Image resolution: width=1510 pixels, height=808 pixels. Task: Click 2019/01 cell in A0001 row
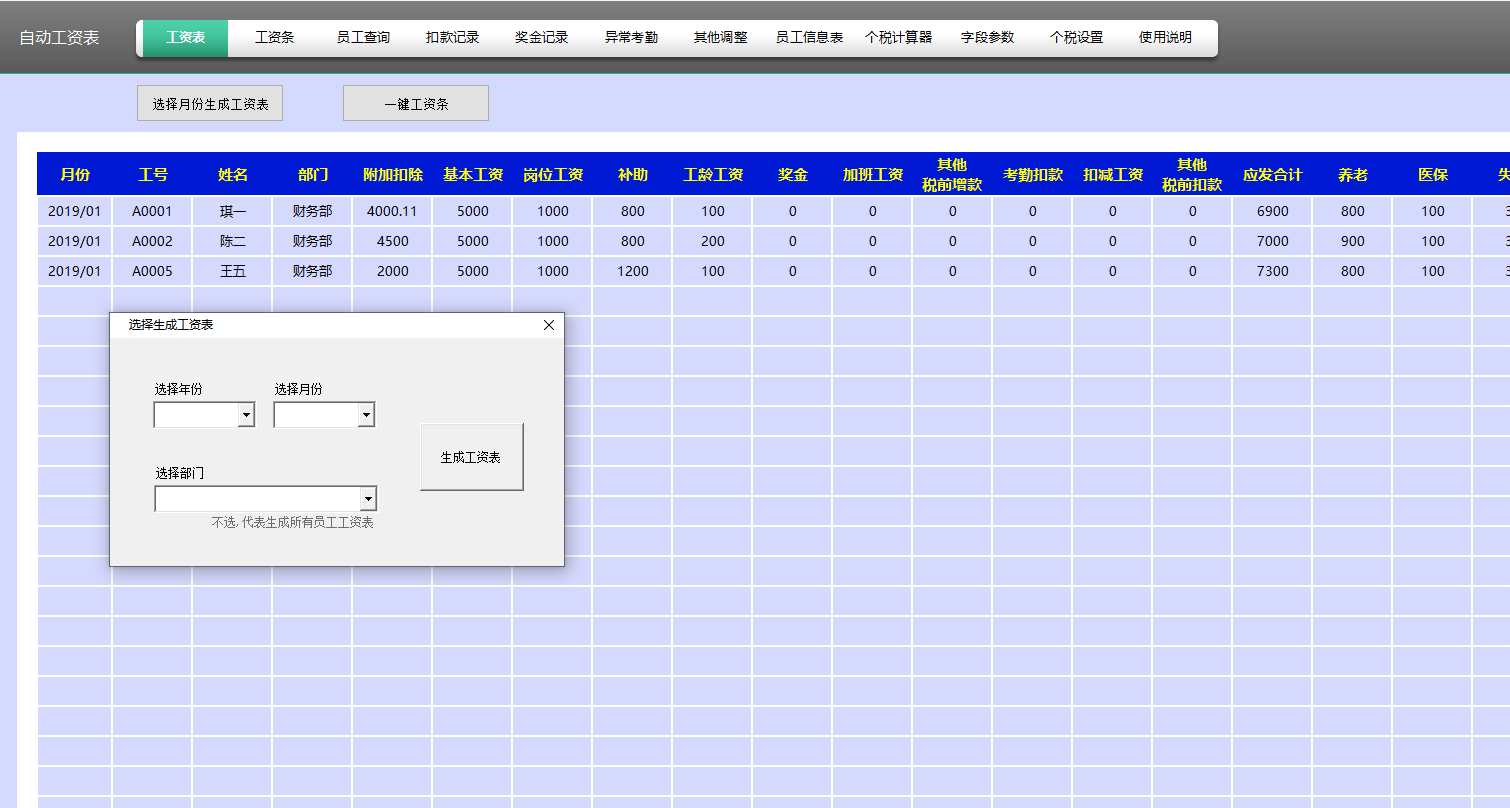point(74,211)
